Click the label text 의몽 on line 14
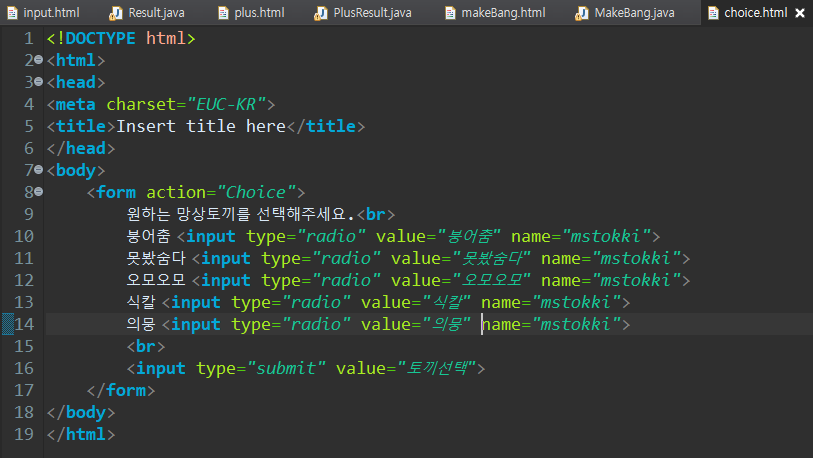The width and height of the screenshot is (813, 458). click(x=141, y=324)
